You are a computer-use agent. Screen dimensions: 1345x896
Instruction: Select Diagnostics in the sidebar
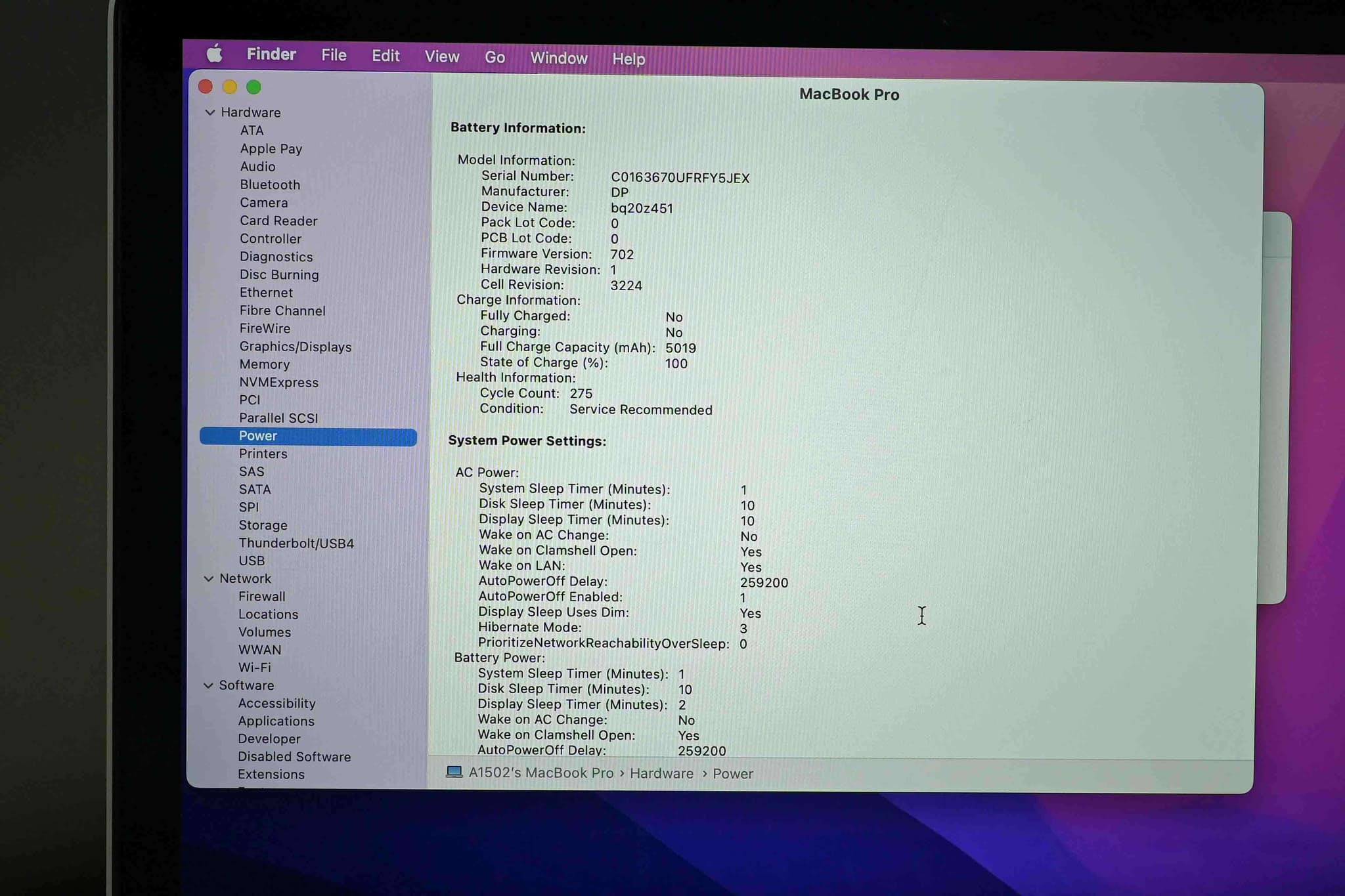276,257
